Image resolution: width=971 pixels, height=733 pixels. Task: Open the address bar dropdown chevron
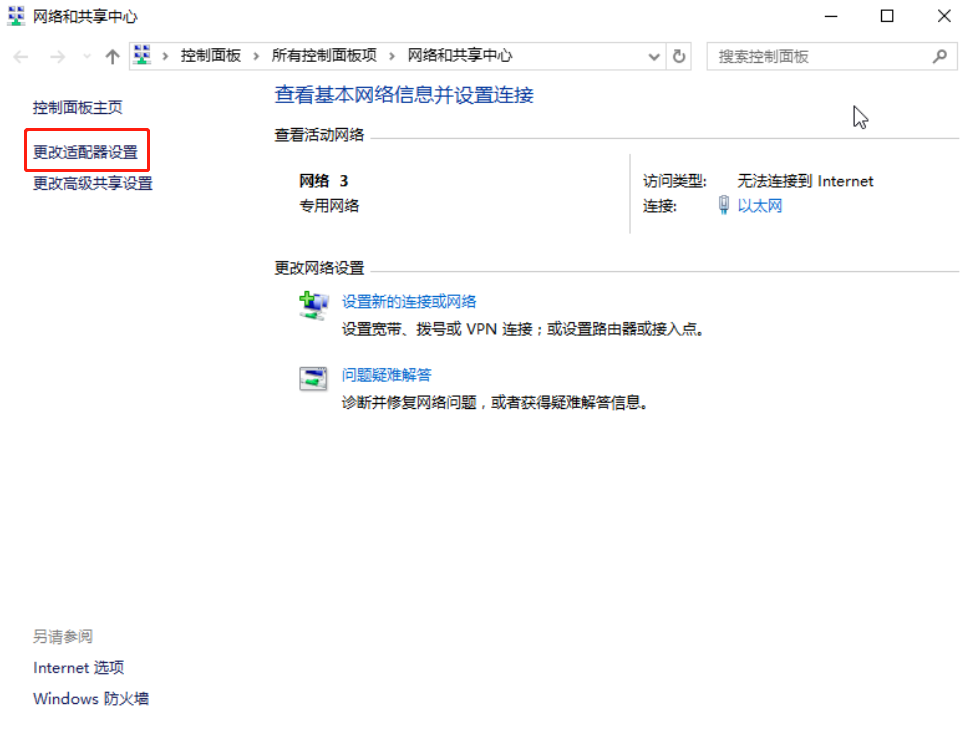tap(654, 56)
